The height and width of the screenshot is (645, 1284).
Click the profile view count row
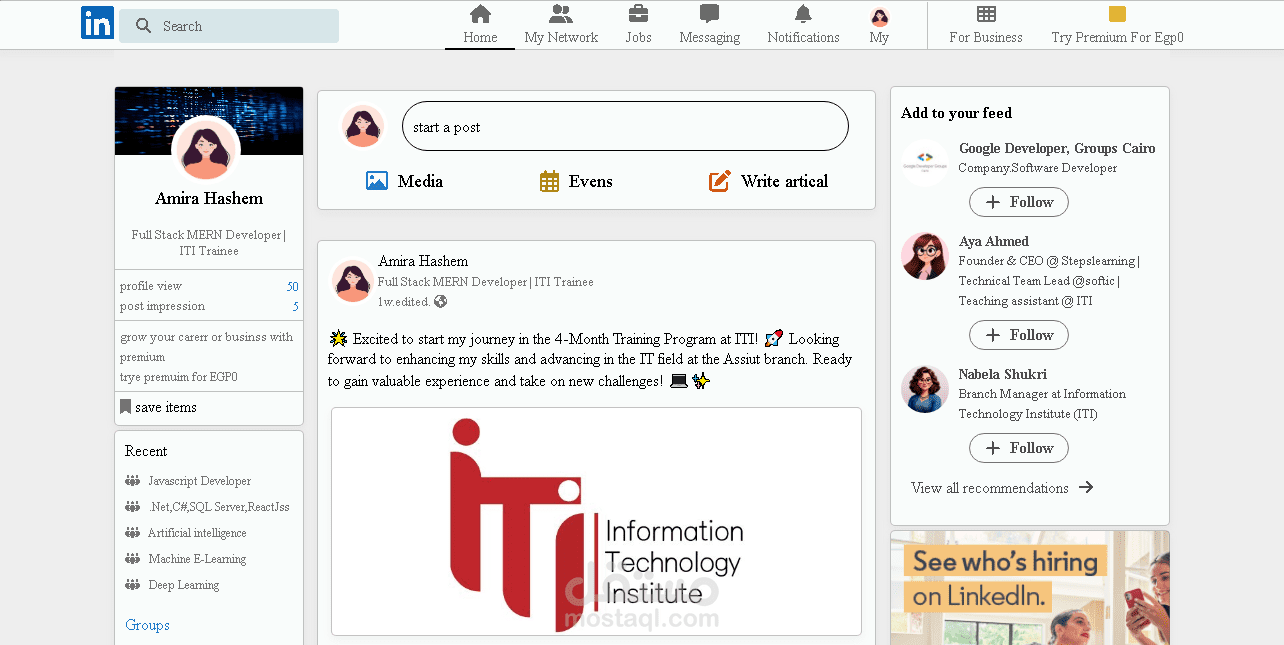[209, 286]
